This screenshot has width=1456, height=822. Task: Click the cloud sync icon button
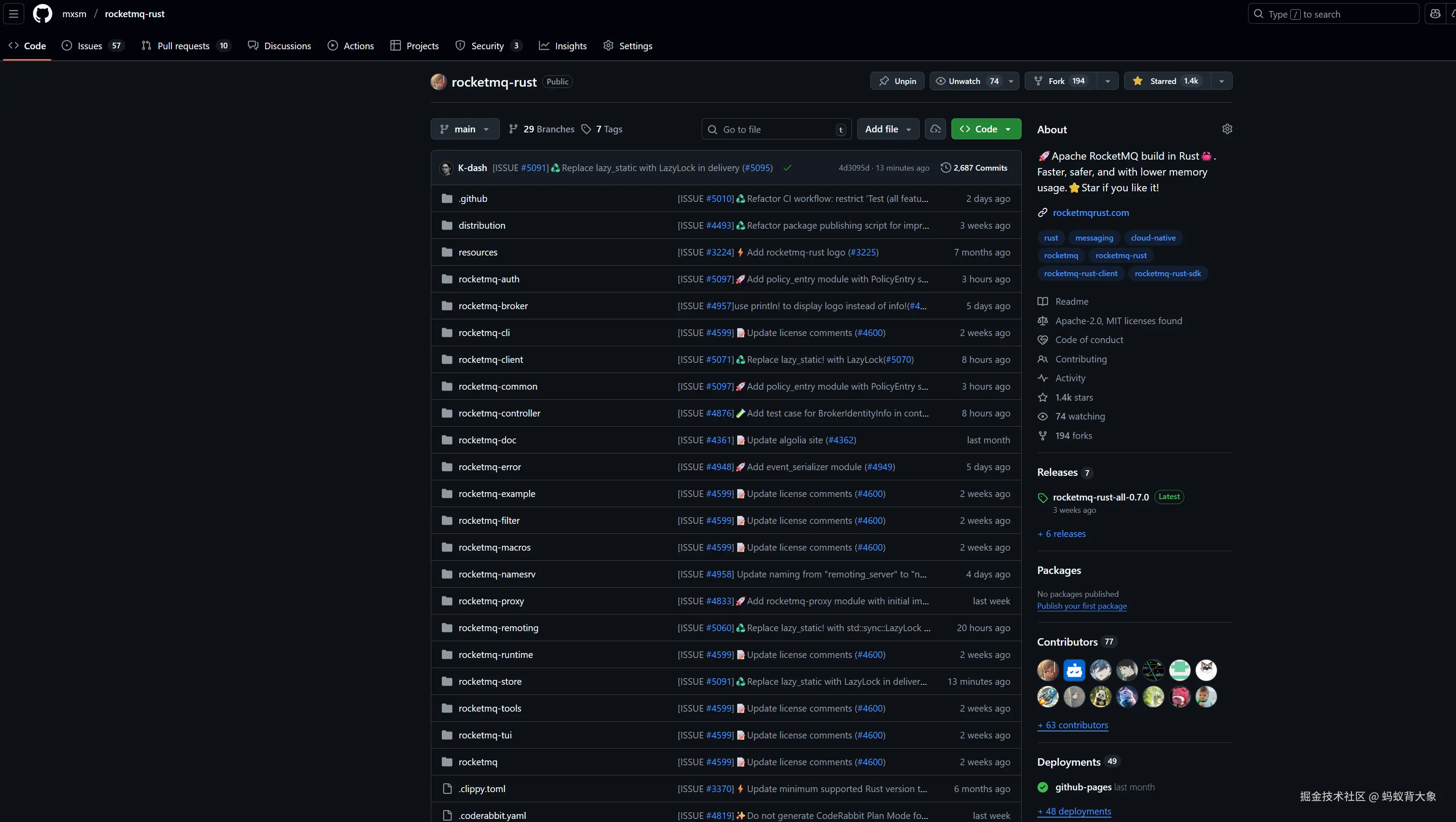pos(935,129)
